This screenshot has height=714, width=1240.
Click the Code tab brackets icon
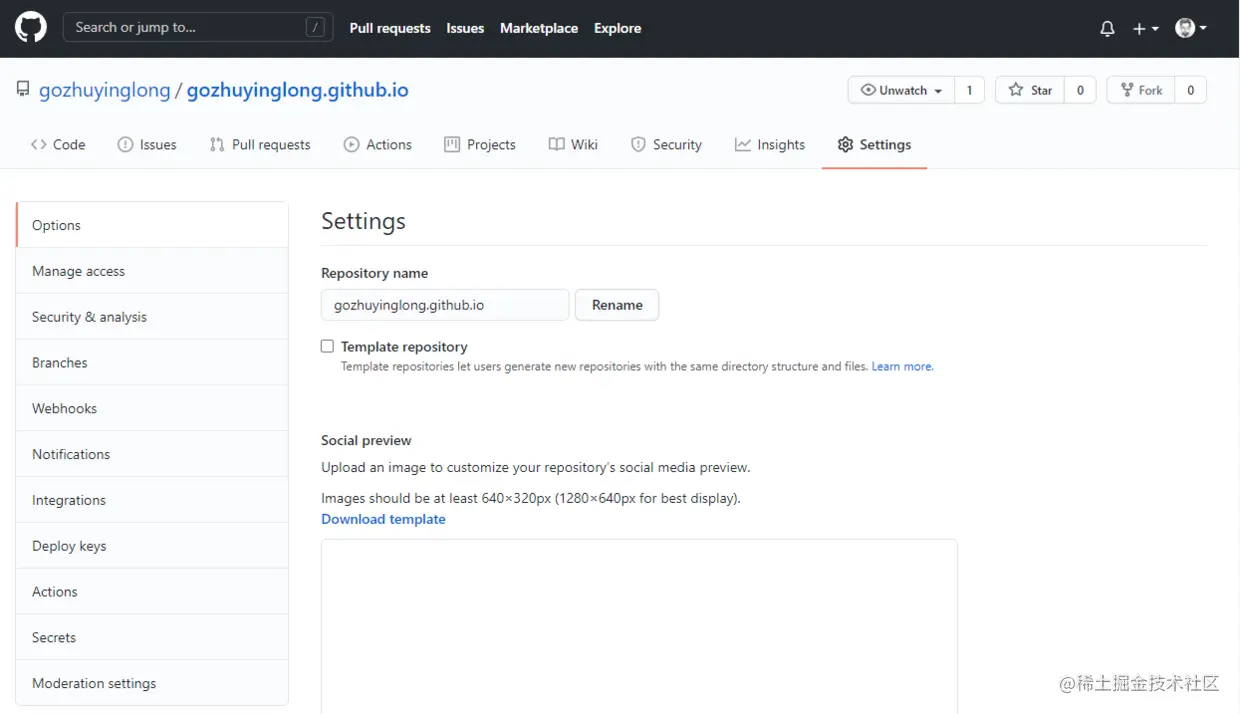pos(39,144)
